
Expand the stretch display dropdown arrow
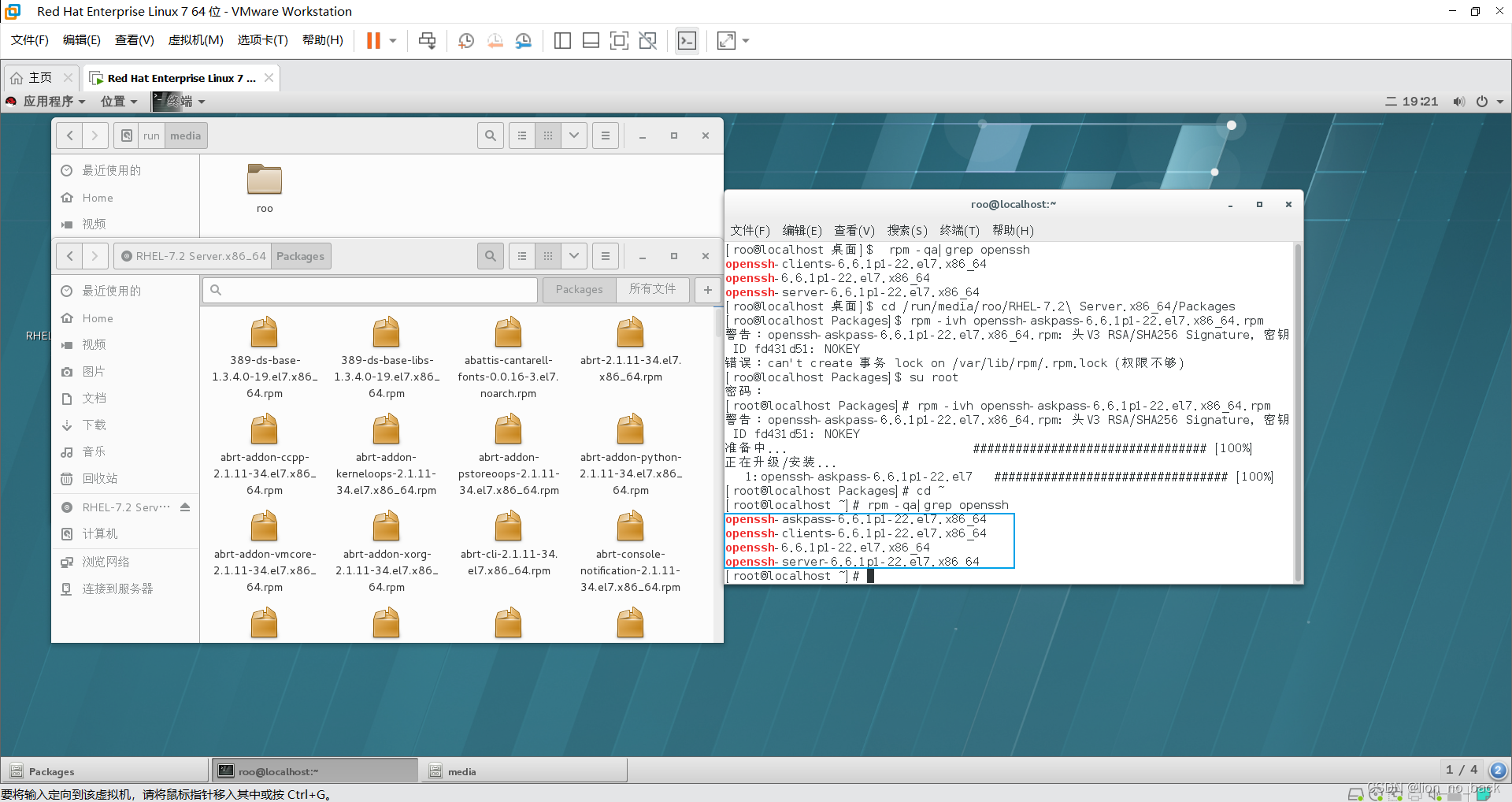click(746, 40)
